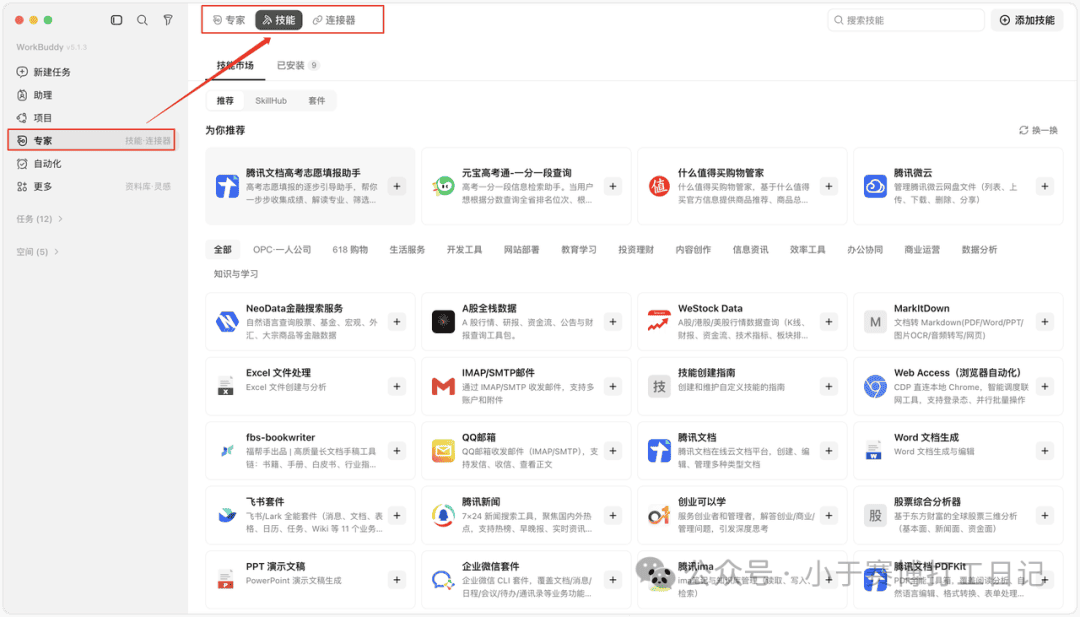Filter by OPC·一人公司 category

pos(282,249)
